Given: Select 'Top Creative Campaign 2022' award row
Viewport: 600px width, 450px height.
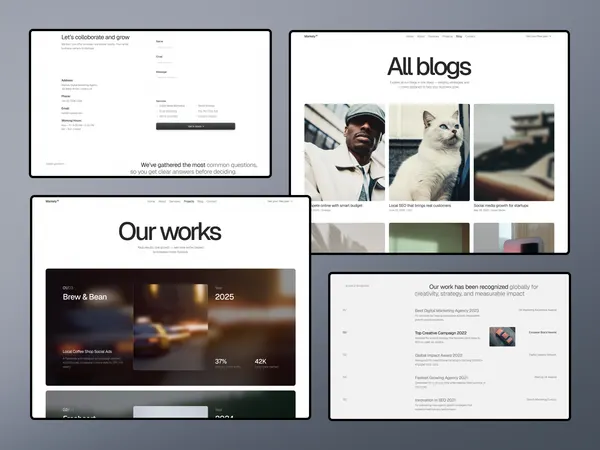Looking at the screenshot, I should (450, 336).
